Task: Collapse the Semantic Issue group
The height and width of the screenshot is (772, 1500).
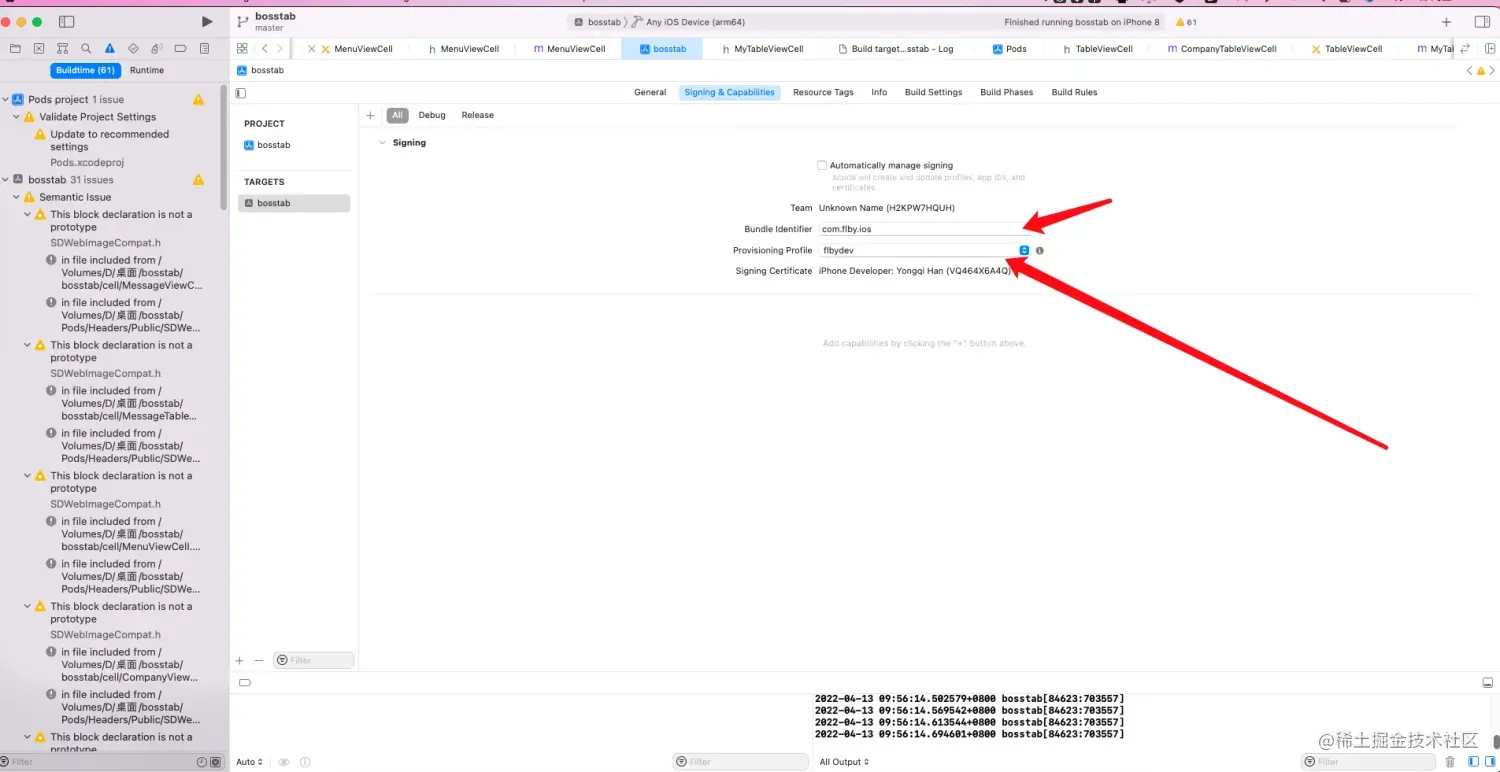Action: coord(17,197)
